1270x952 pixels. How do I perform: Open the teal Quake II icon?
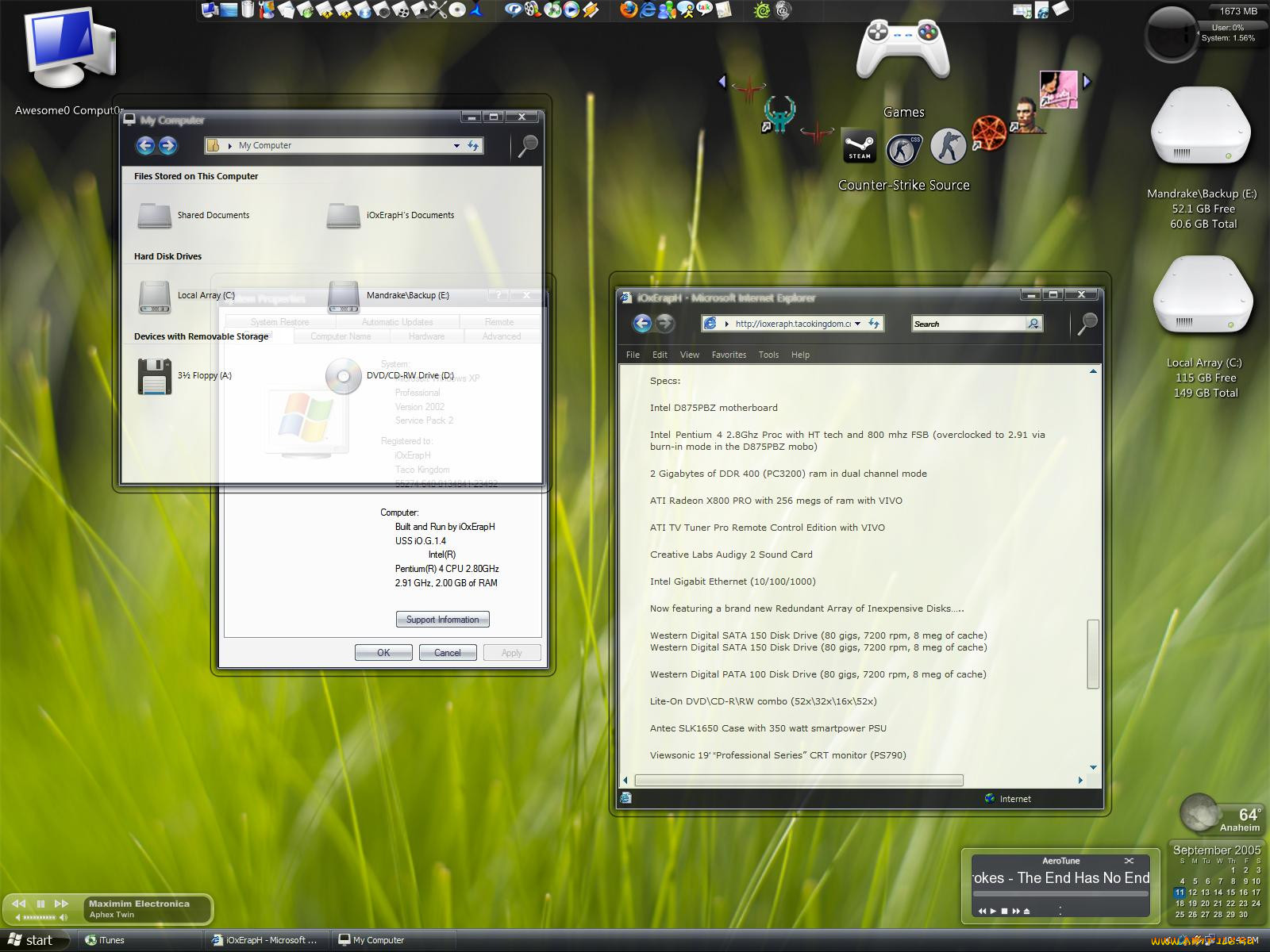(x=779, y=114)
